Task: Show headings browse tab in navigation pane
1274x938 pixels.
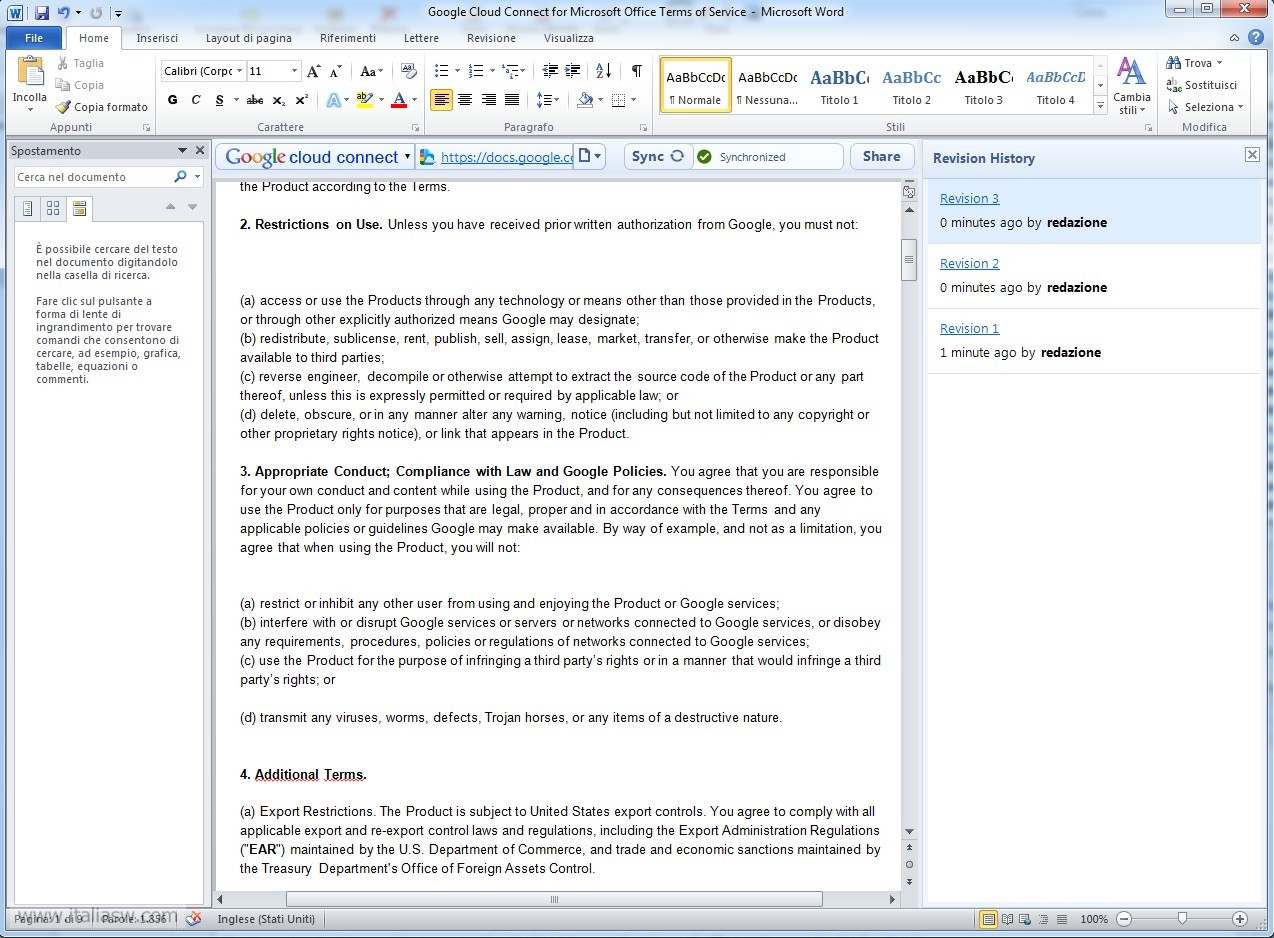Action: point(28,208)
